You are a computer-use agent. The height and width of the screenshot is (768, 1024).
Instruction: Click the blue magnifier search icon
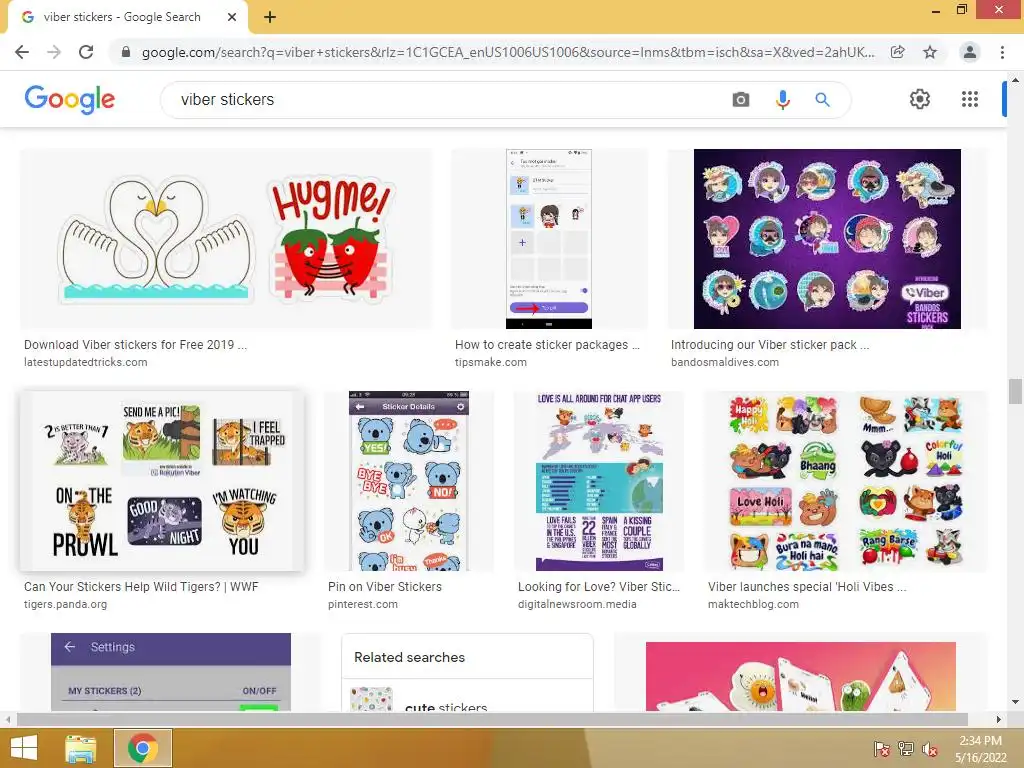point(822,100)
